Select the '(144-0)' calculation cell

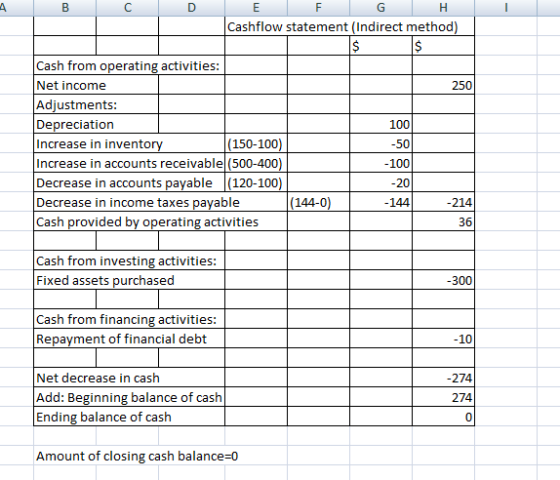319,202
